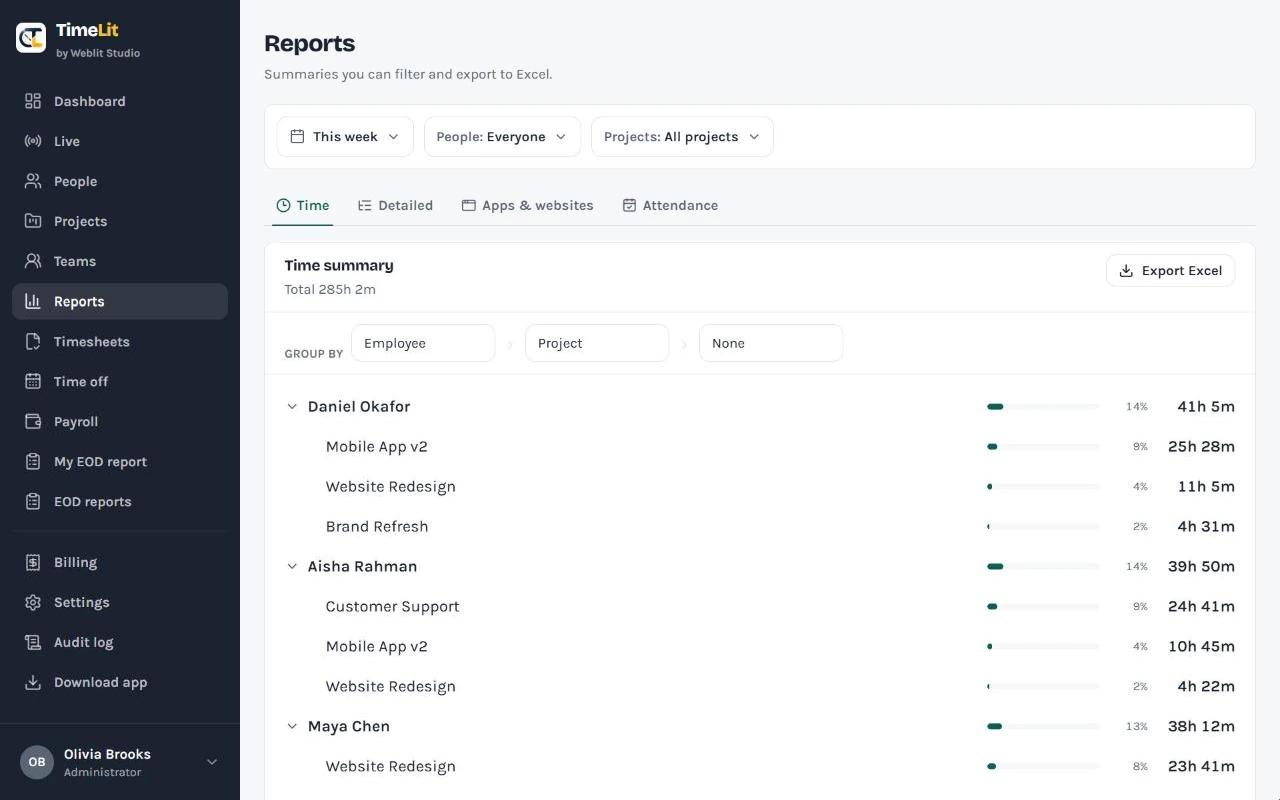
Task: Collapse the Maya Chen group
Action: [x=292, y=726]
